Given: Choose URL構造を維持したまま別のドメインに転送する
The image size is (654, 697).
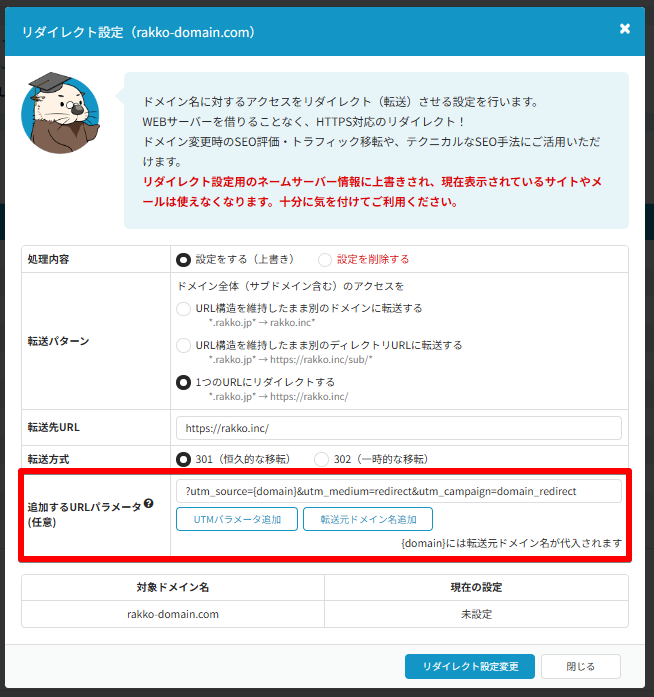Looking at the screenshot, I should 183,308.
